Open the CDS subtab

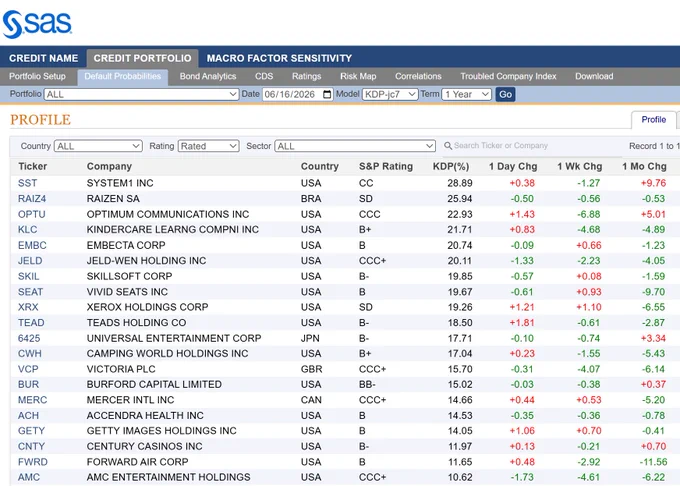click(264, 76)
